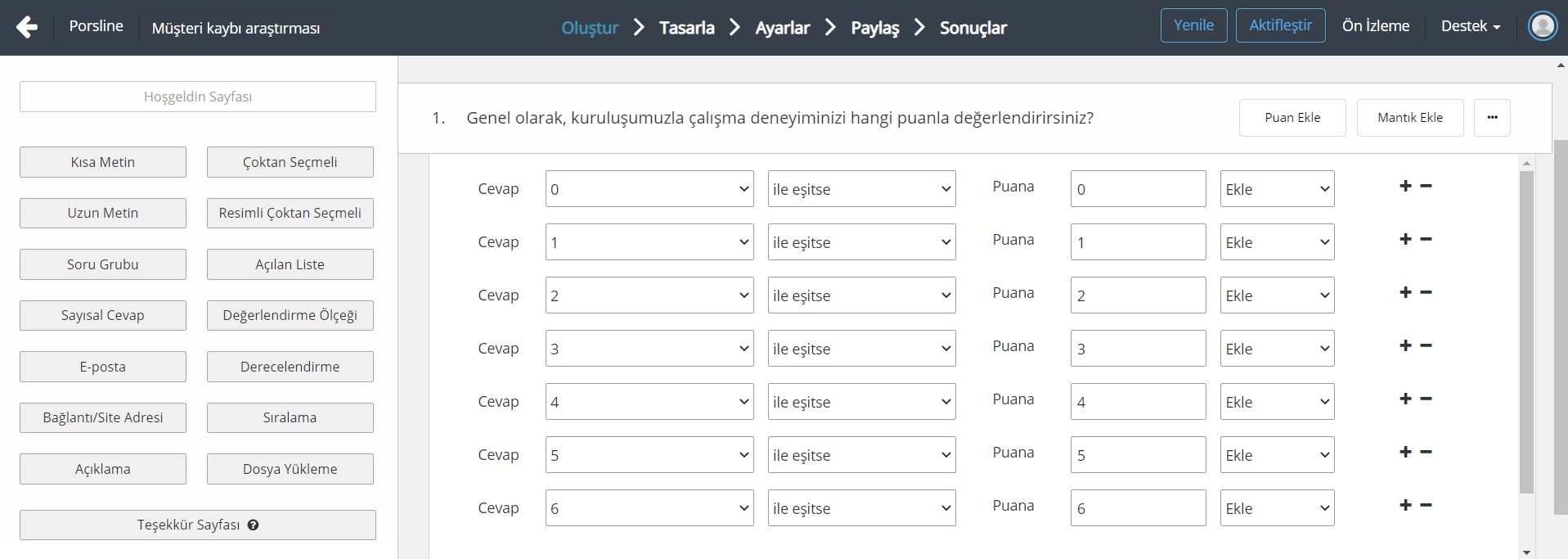Open the user profile avatar
Image resolution: width=1568 pixels, height=559 pixels.
point(1543,26)
